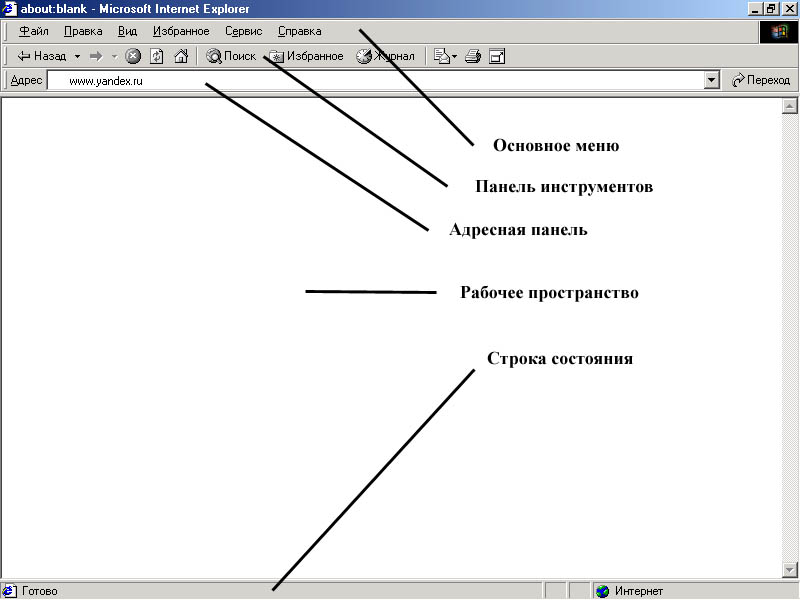Open the Правка menu
The image size is (800, 600).
click(x=83, y=31)
